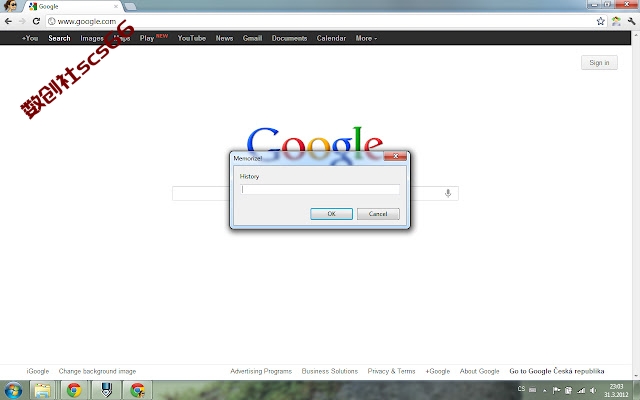Open Advertising Programs link
Viewport: 640px width, 400px height.
pyautogui.click(x=261, y=371)
